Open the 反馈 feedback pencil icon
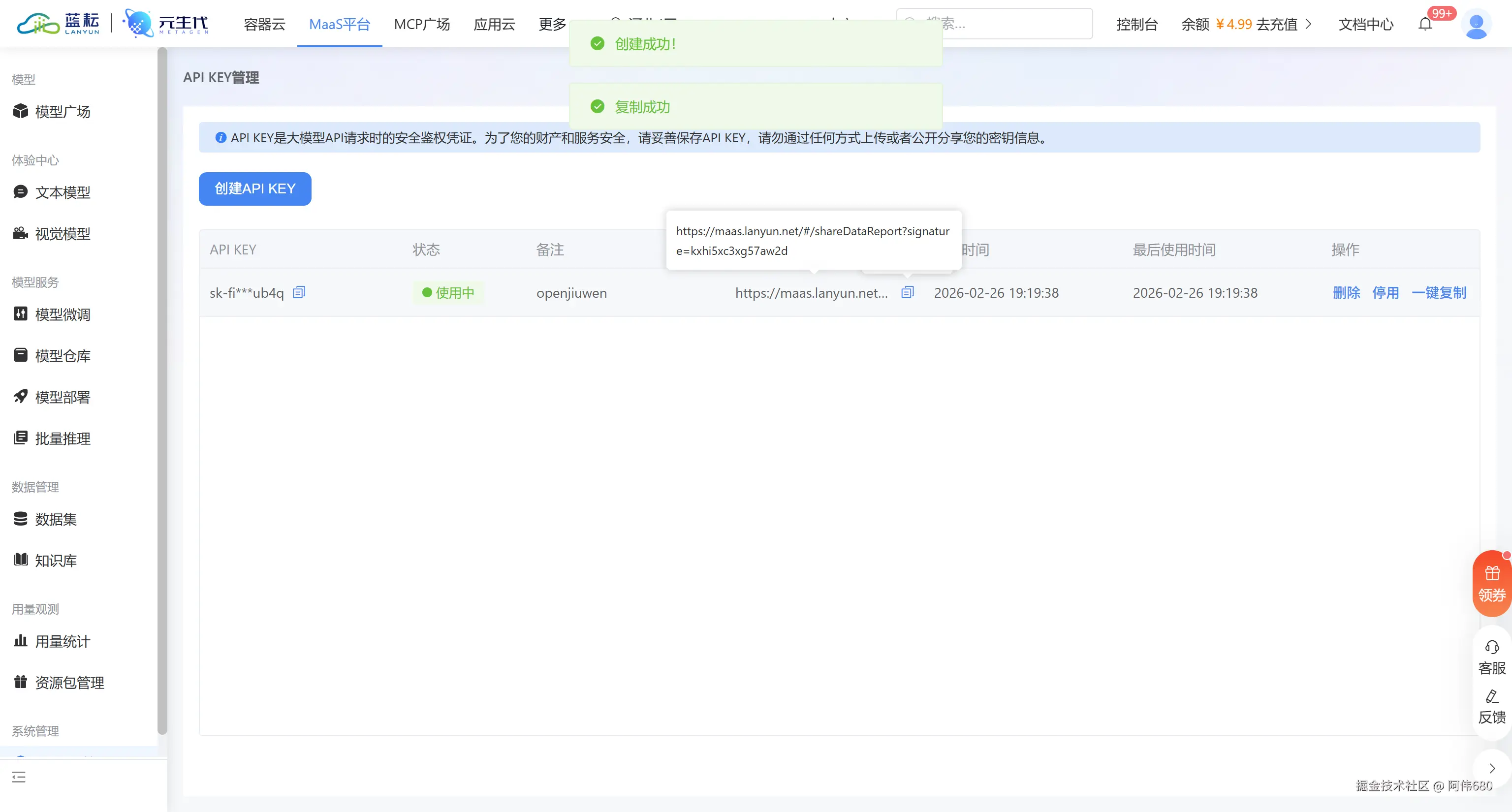Image resolution: width=1512 pixels, height=812 pixels. (1491, 697)
